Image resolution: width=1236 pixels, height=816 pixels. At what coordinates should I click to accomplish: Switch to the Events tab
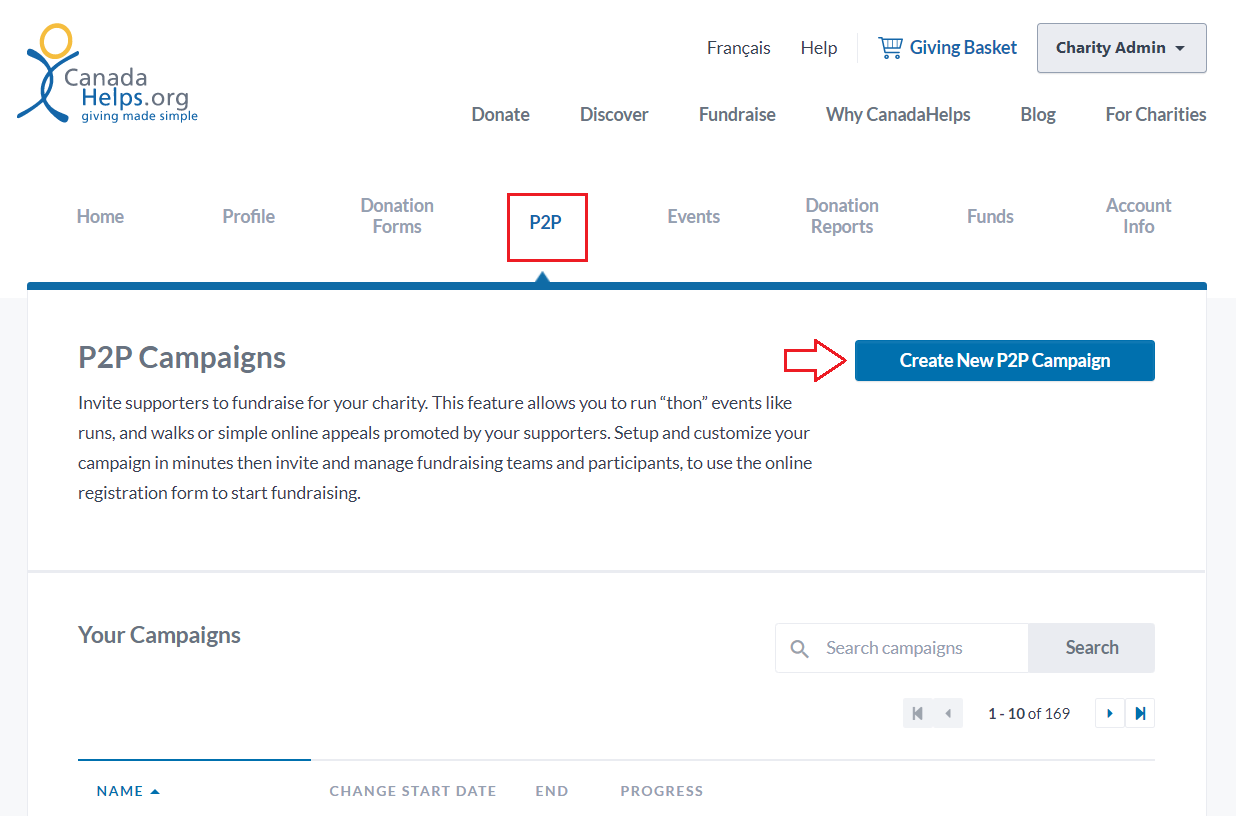click(694, 216)
